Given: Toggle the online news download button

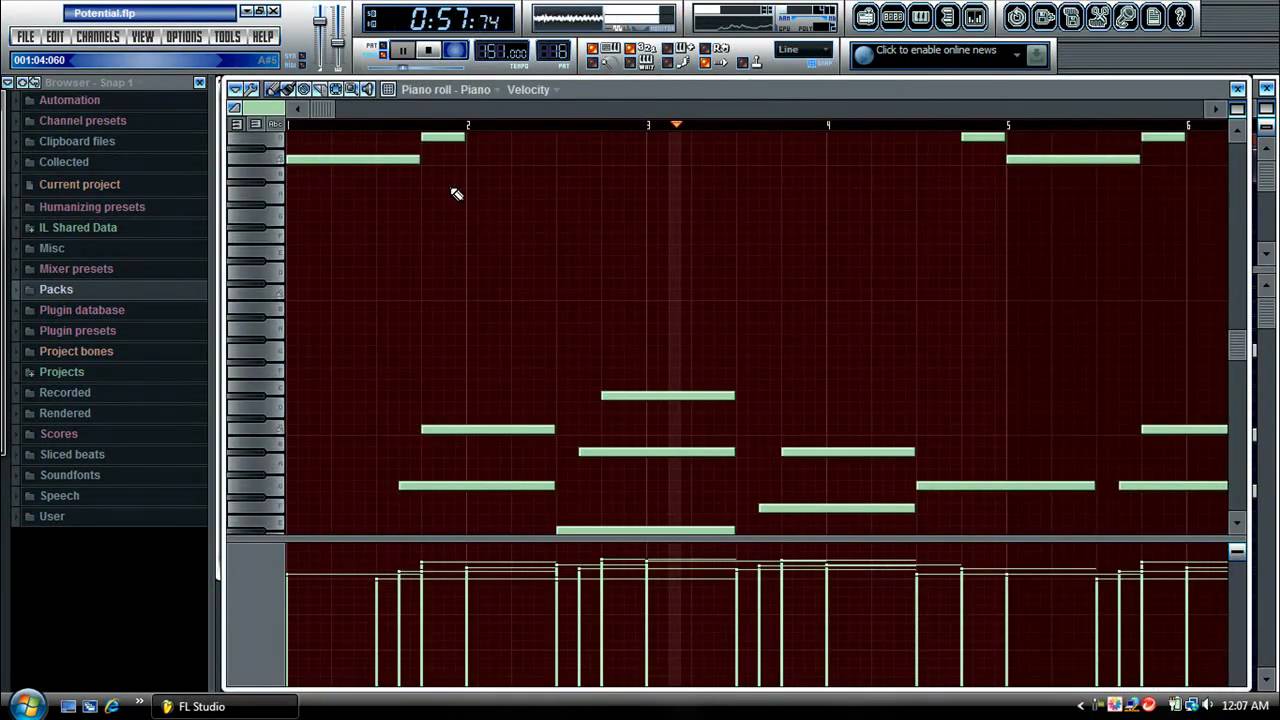Looking at the screenshot, I should click(x=1037, y=55).
